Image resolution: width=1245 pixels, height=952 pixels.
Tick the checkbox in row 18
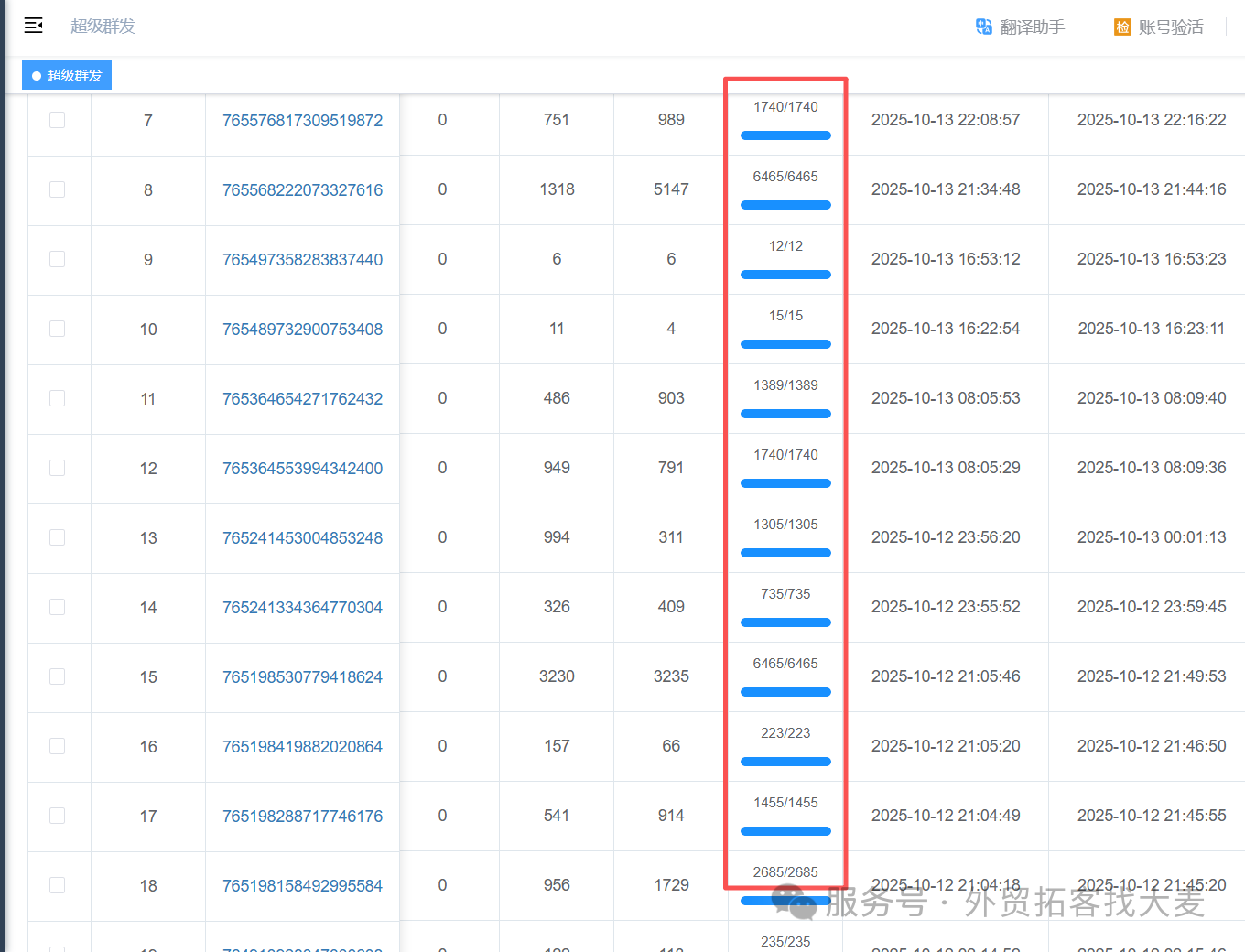(57, 885)
